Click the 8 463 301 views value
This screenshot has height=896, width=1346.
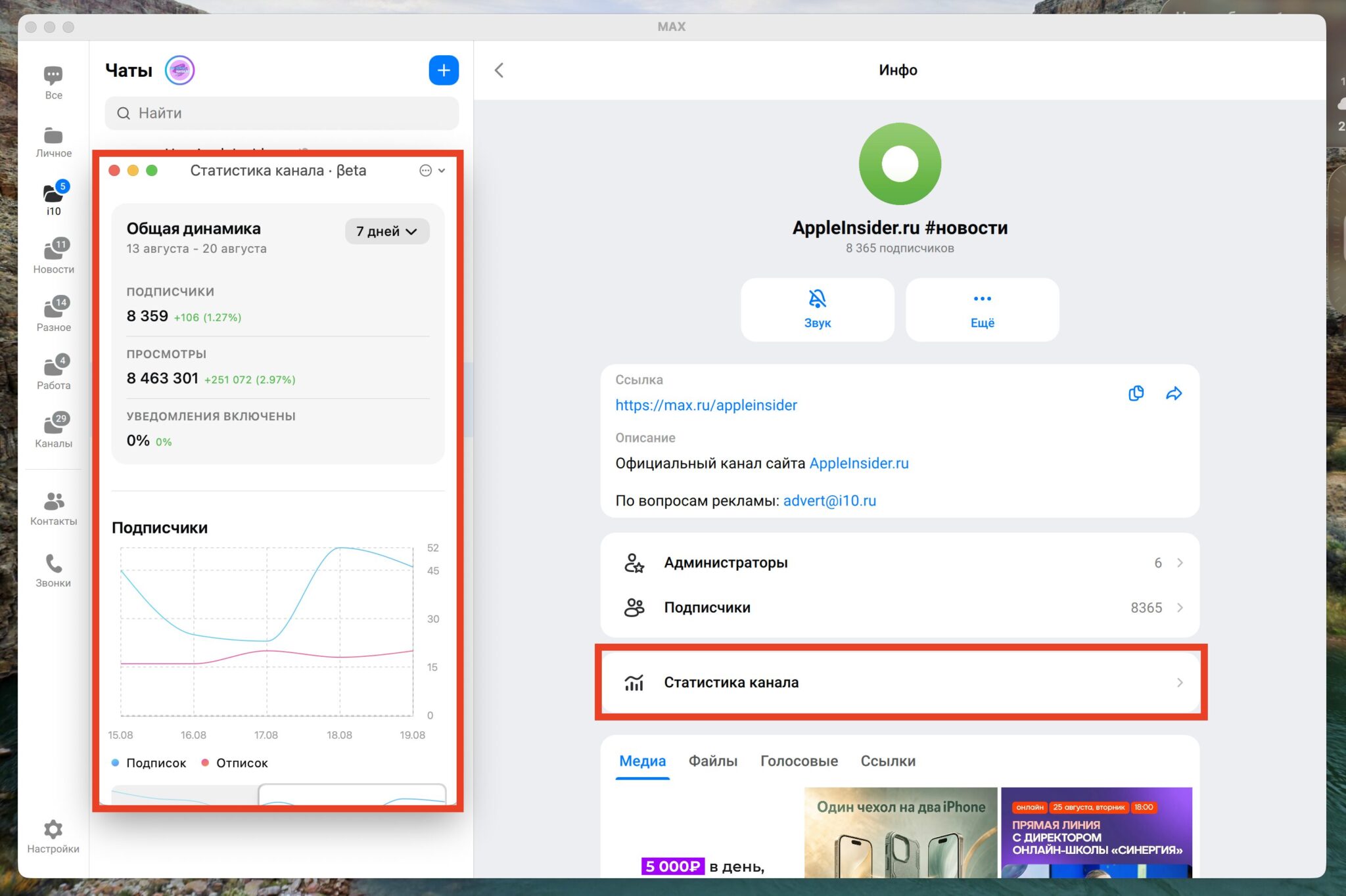click(162, 378)
